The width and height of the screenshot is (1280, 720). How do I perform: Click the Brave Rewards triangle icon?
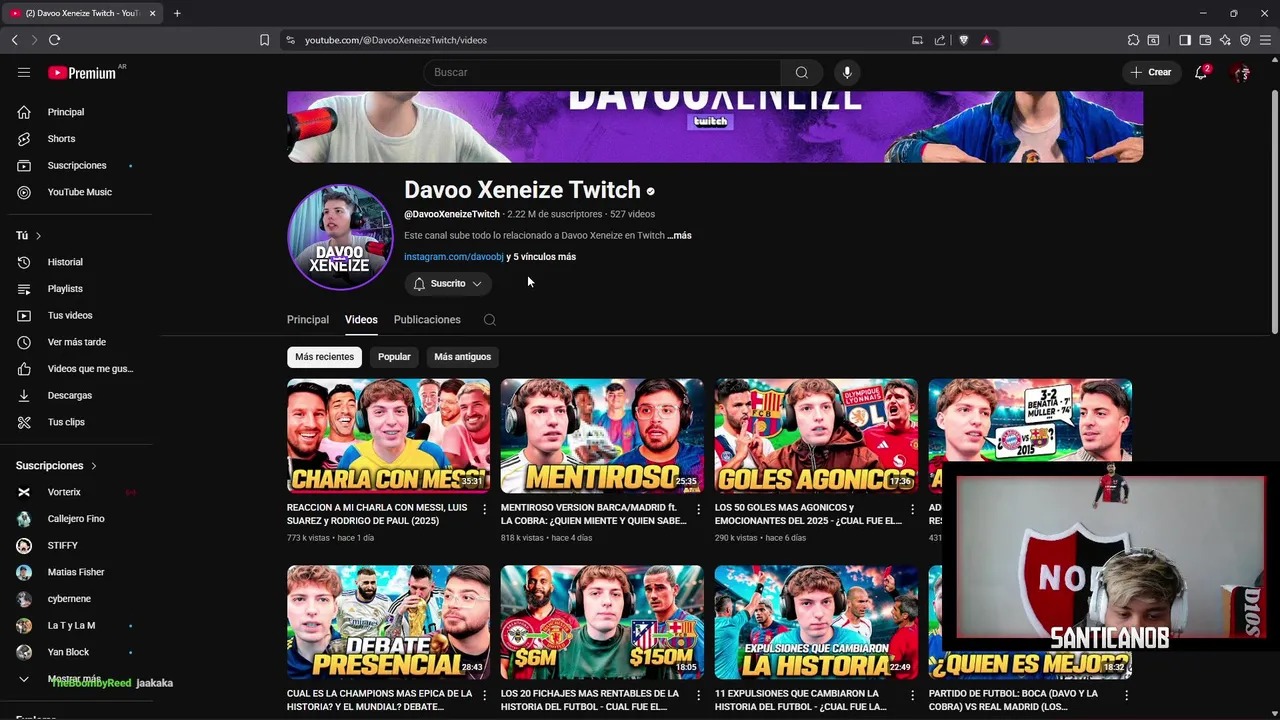(x=986, y=40)
